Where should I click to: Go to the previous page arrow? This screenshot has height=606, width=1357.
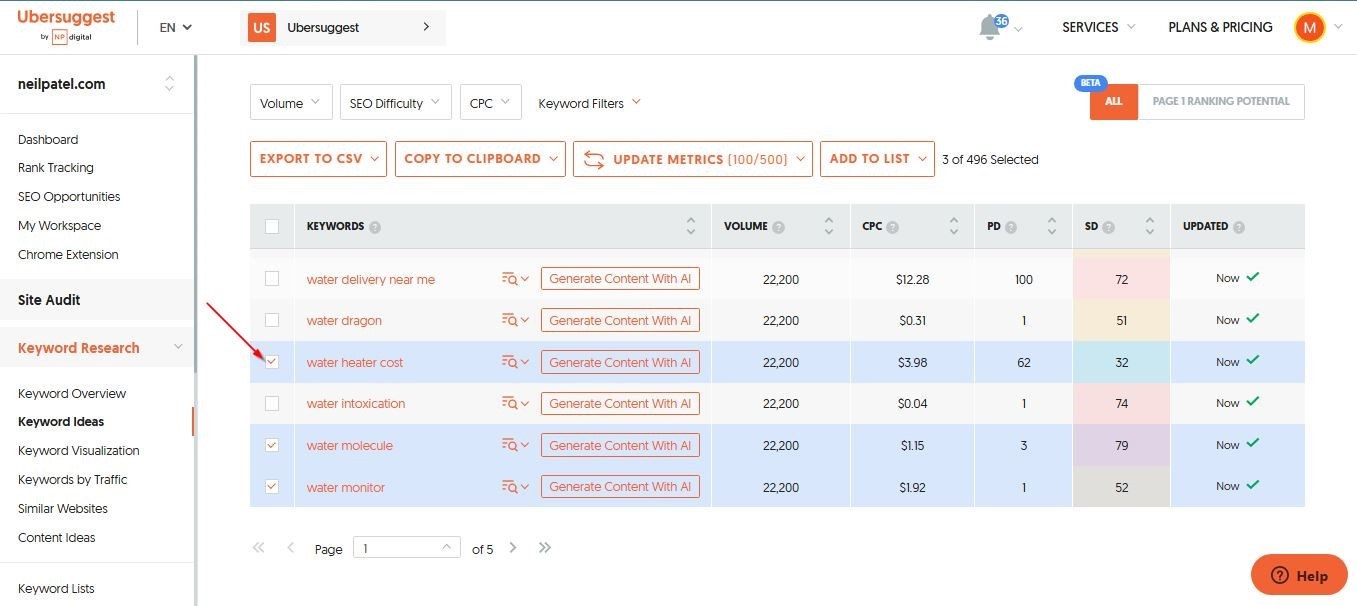click(291, 548)
